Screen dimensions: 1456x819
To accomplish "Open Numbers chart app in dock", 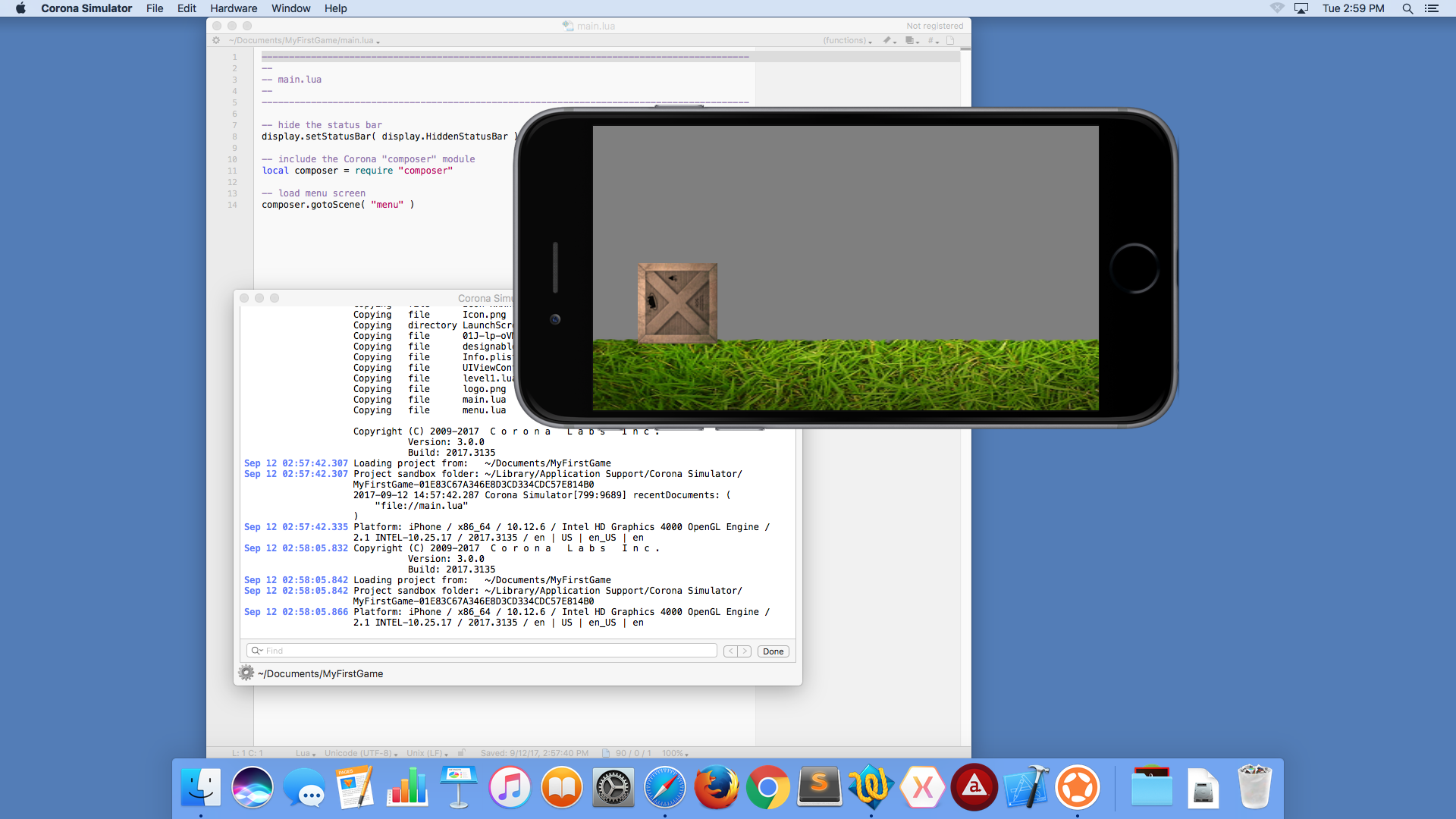I will point(407,787).
